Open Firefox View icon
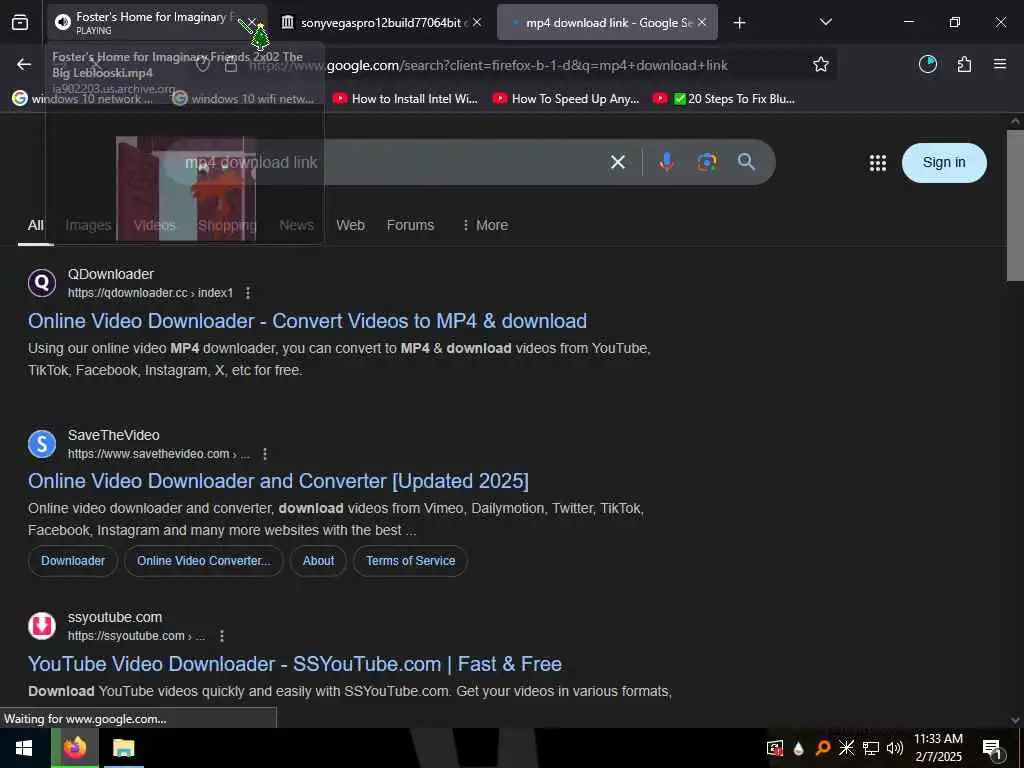Image resolution: width=1024 pixels, height=768 pixels. (20, 23)
